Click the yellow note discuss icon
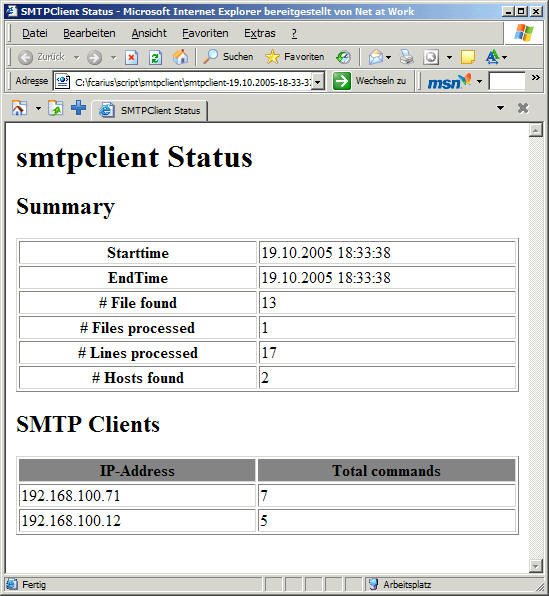549x596 pixels. point(468,57)
